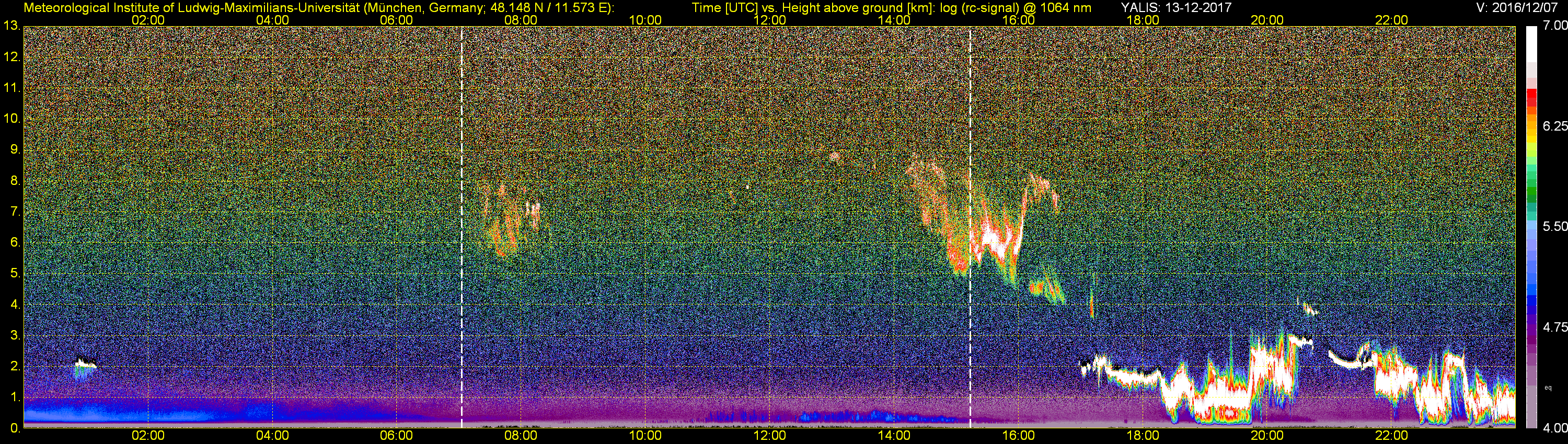Click the white dashed vertical line near 07:00
The image size is (1568, 444).
coord(462,227)
